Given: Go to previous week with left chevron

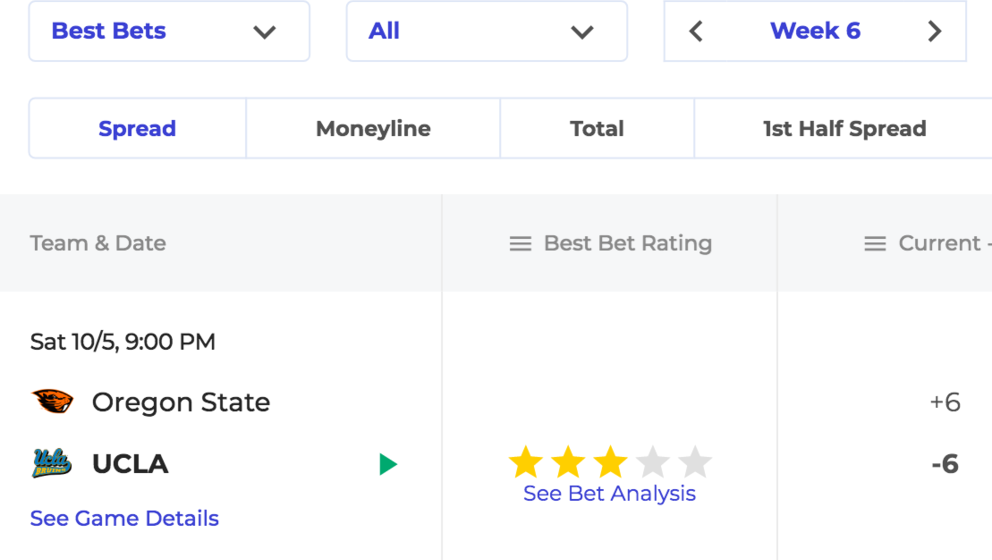Looking at the screenshot, I should [x=696, y=31].
